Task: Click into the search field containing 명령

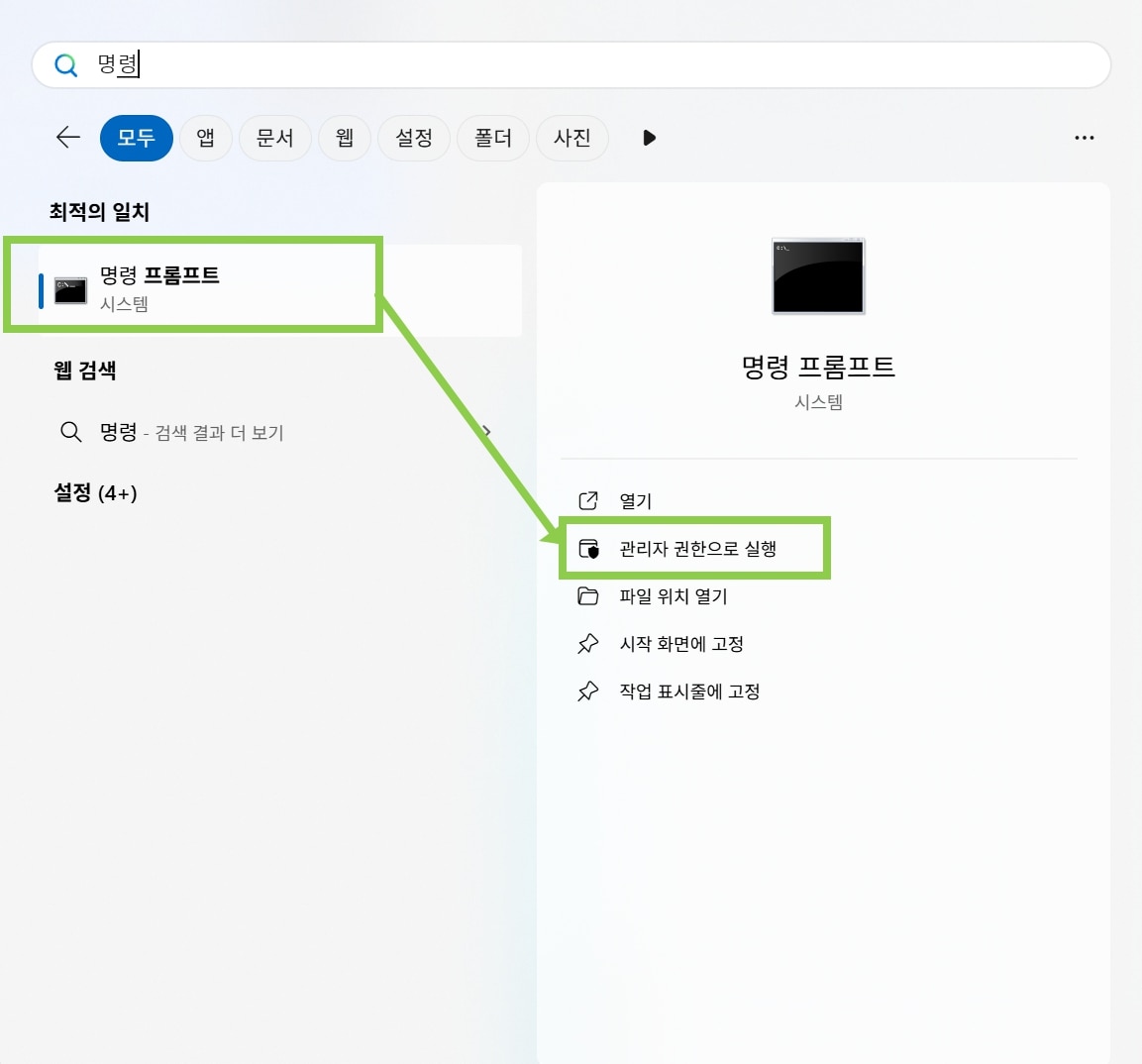Action: [x=571, y=64]
